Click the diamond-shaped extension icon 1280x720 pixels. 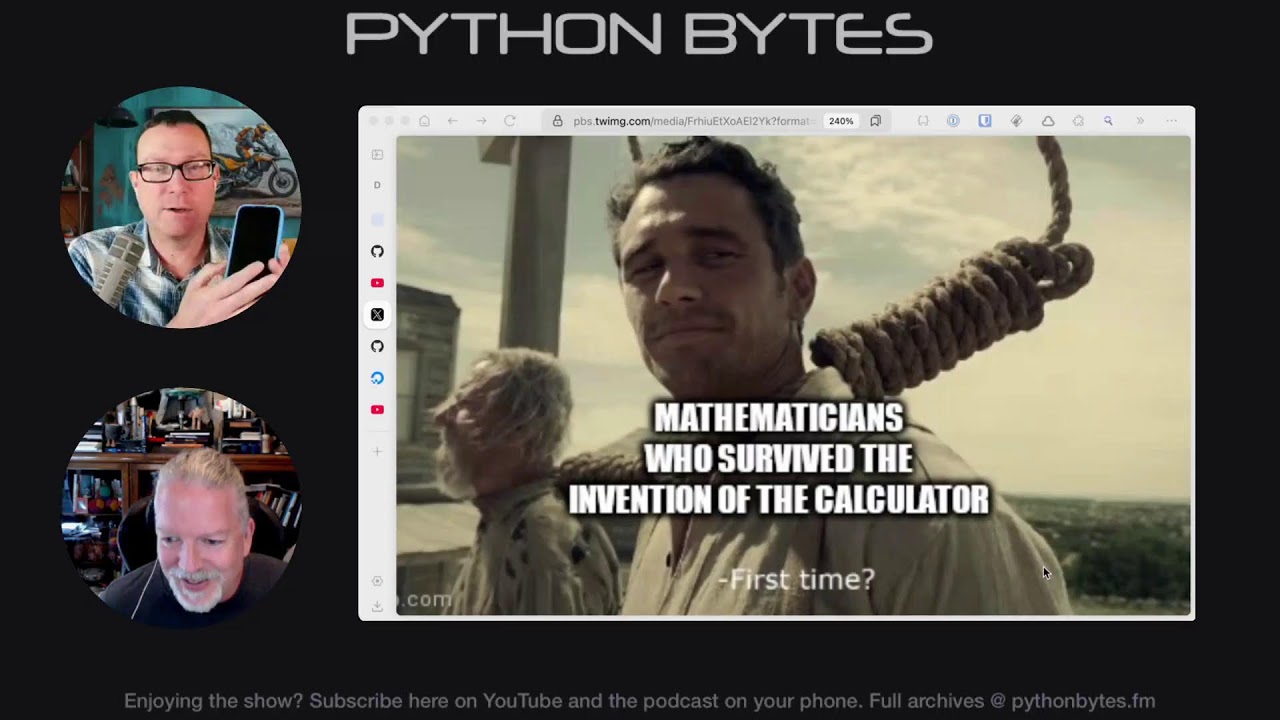(1016, 121)
